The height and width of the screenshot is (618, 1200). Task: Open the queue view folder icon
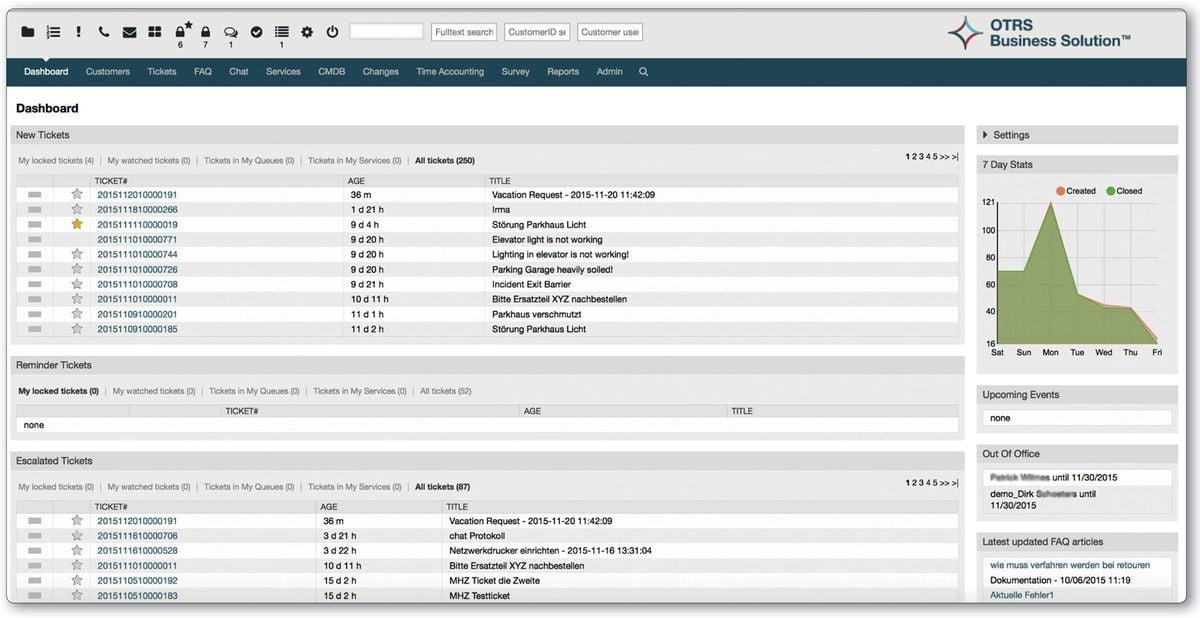click(x=28, y=32)
